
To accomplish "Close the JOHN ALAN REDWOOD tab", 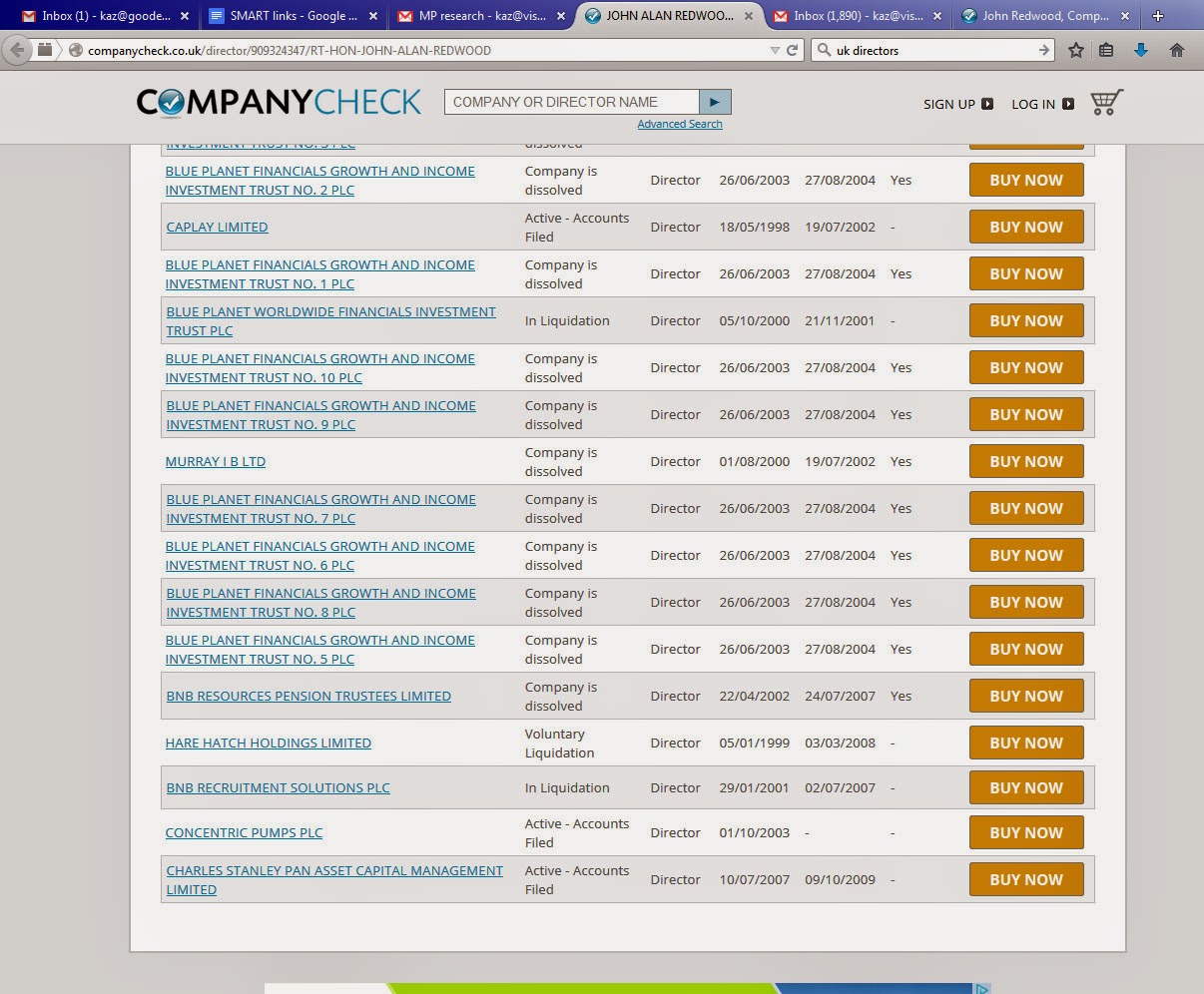I will pyautogui.click(x=749, y=16).
